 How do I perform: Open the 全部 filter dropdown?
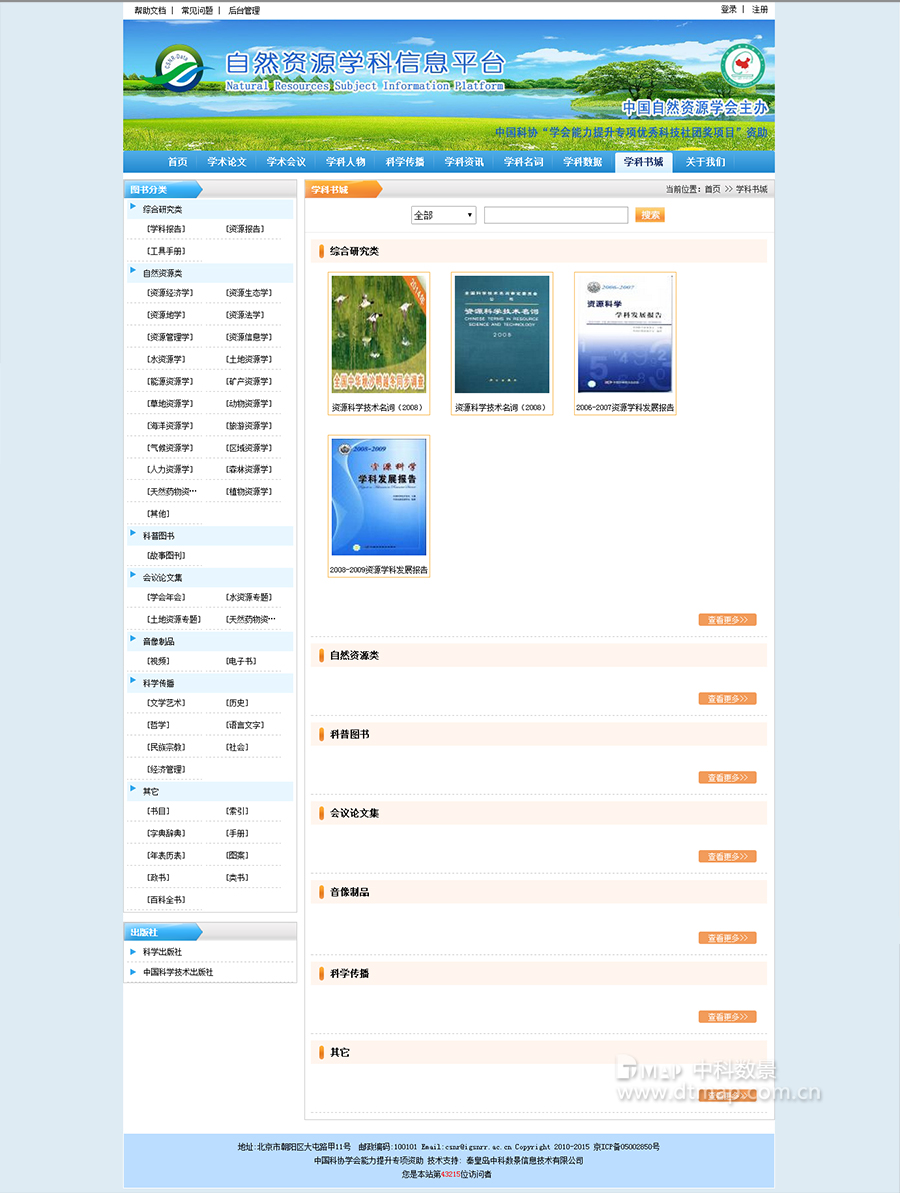443,214
